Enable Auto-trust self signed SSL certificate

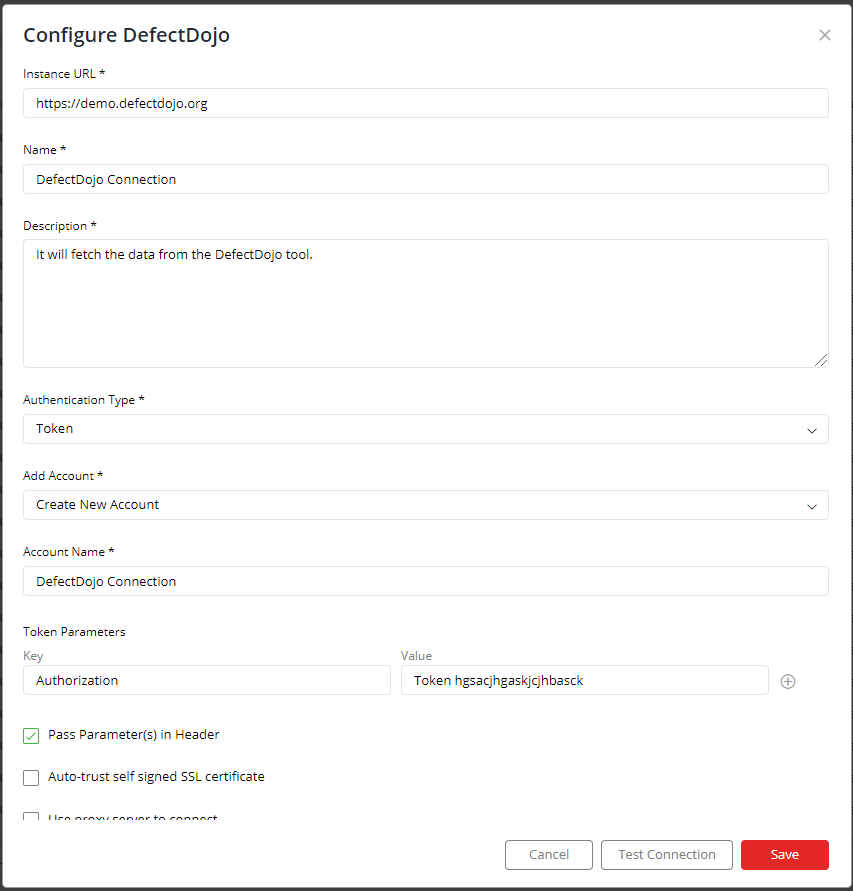[x=31, y=778]
